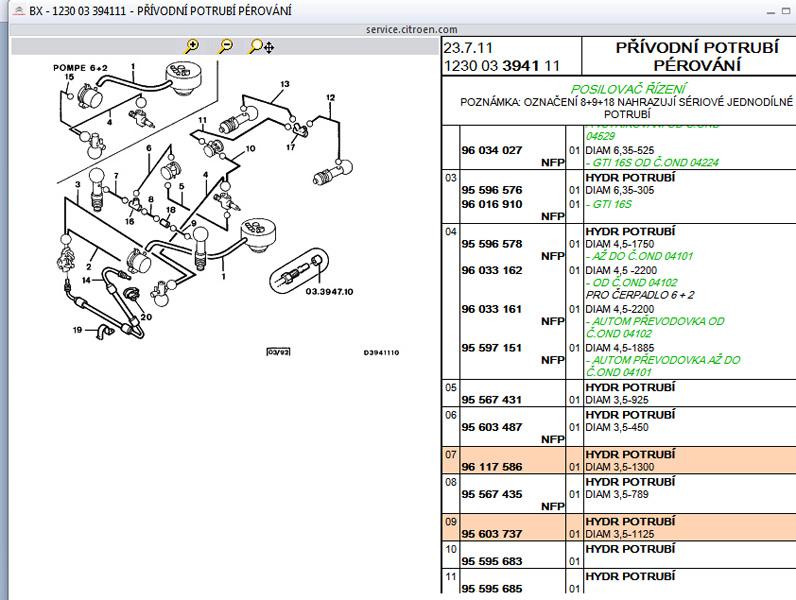The image size is (796, 600).
Task: Click the DIAM 3,5-1125 description
Action: (620, 534)
